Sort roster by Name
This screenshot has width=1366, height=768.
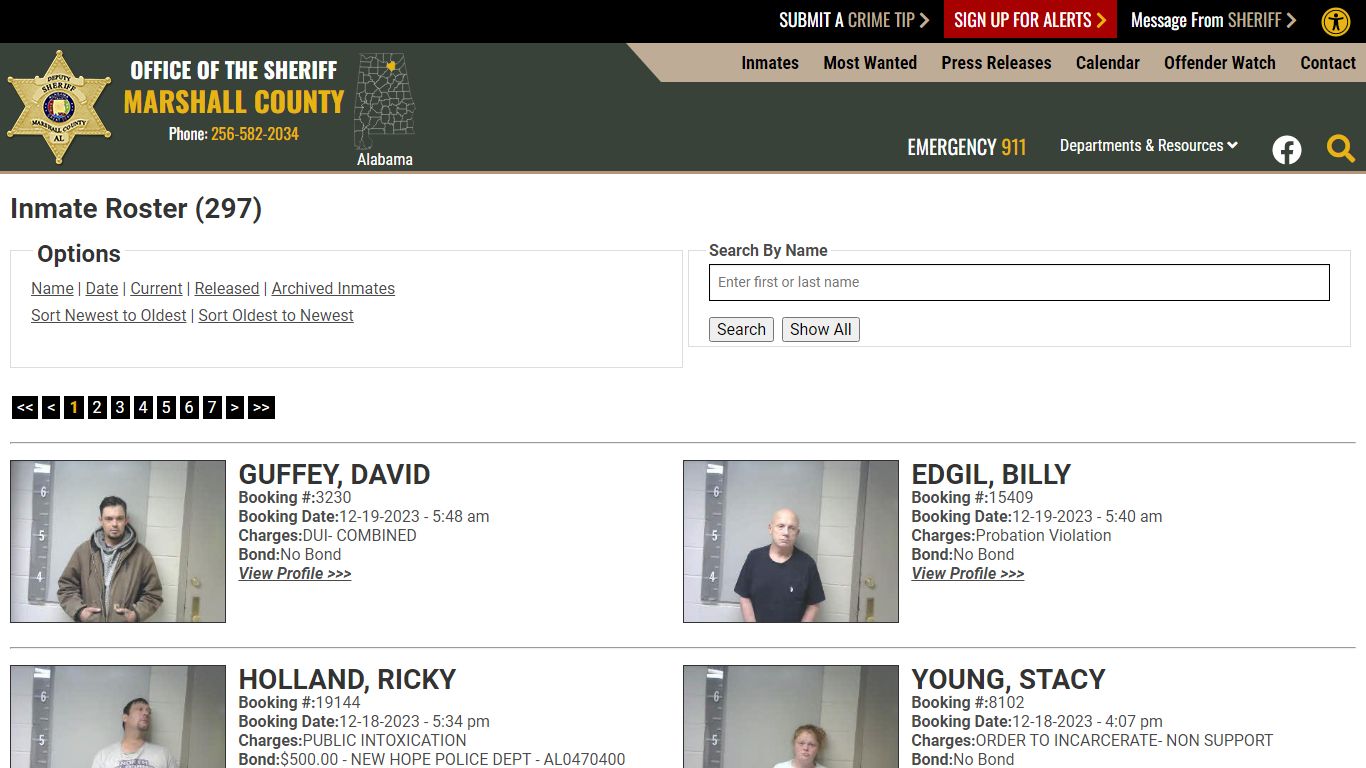(52, 288)
